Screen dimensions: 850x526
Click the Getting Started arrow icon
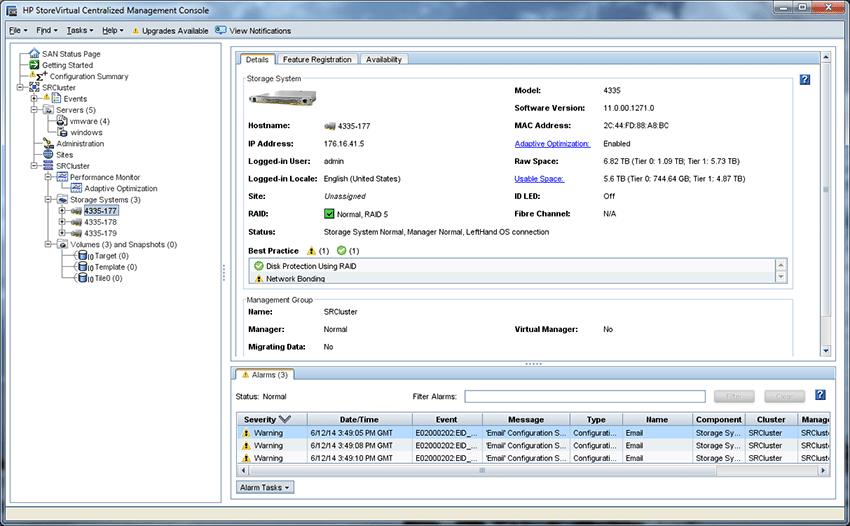click(34, 65)
